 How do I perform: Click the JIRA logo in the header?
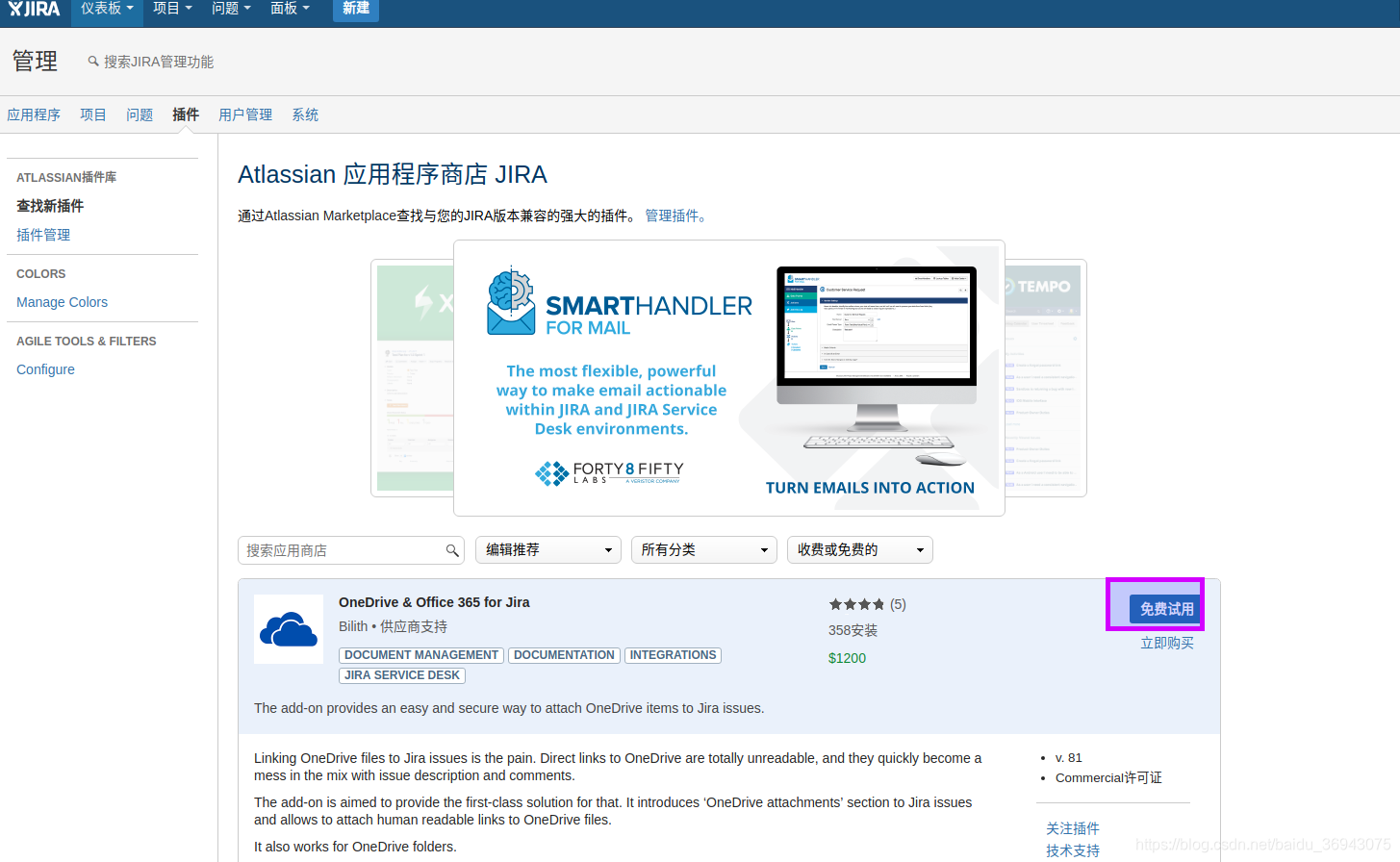pos(34,9)
